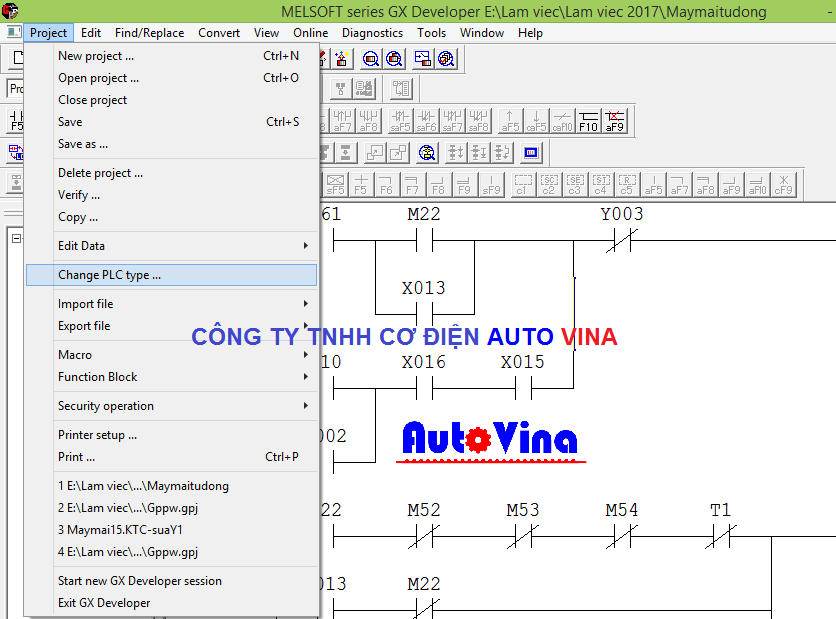Open the Diagnostics menu
836x619 pixels.
coord(372,33)
